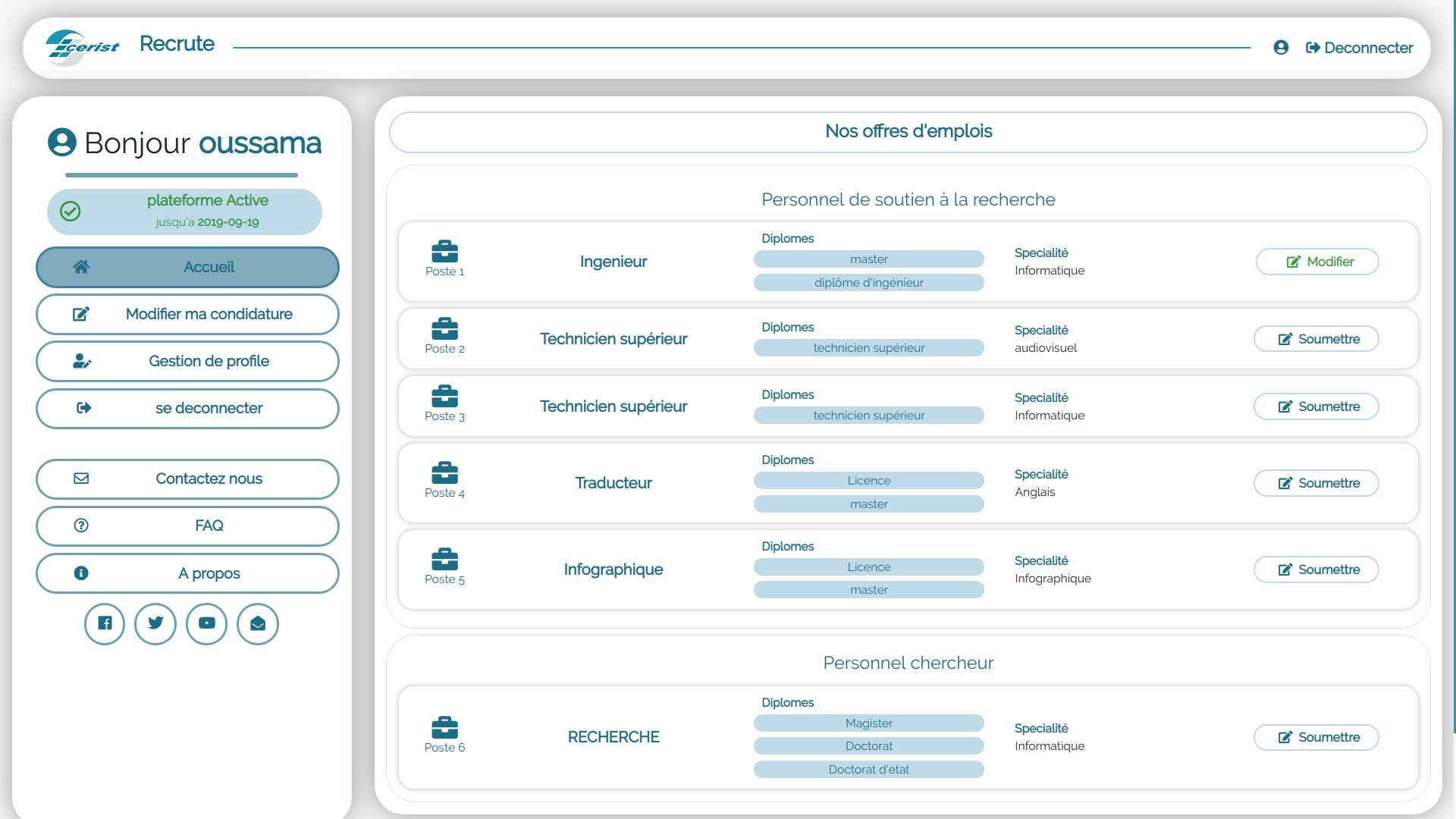Click the briefcase icon for Poste 1
The width and height of the screenshot is (1456, 819).
[x=444, y=251]
